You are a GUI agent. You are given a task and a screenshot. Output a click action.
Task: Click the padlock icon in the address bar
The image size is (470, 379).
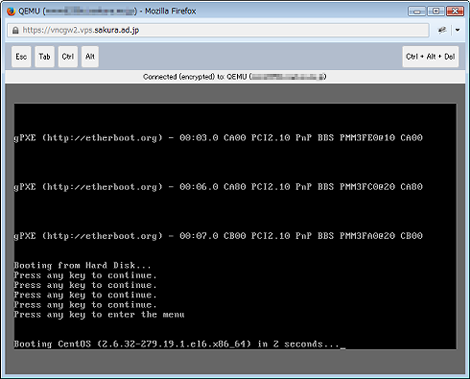click(15, 30)
